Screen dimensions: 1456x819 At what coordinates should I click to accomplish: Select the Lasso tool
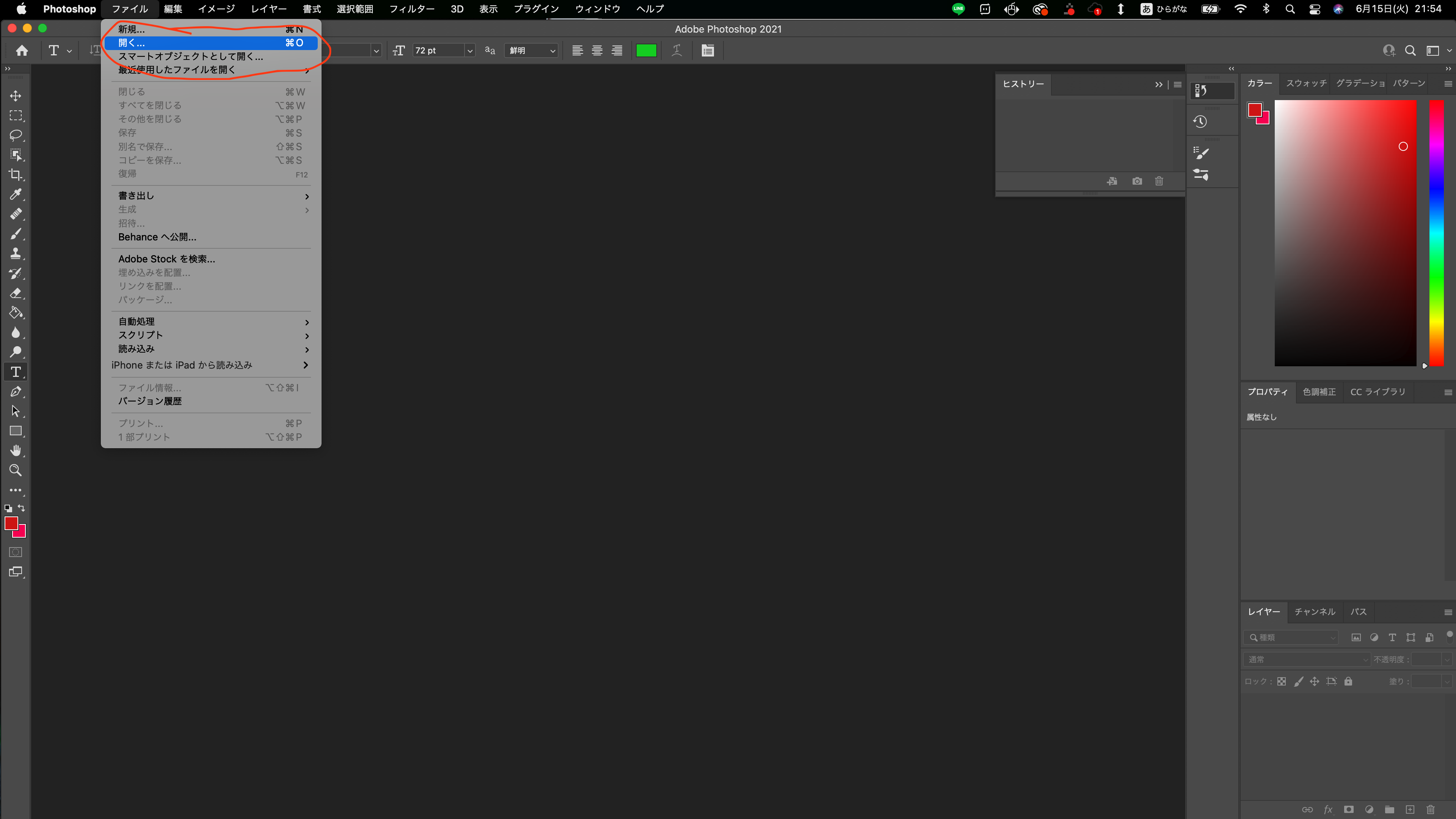pos(15,135)
